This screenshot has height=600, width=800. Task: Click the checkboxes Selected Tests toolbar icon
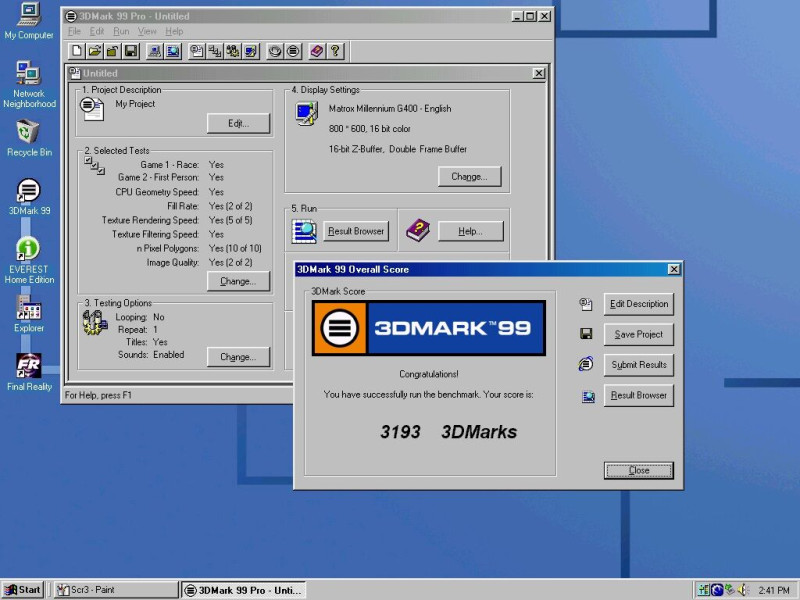point(215,51)
